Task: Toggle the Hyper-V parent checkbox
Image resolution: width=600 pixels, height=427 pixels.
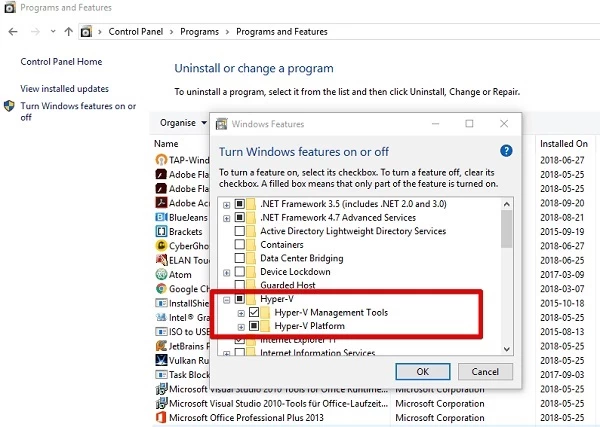Action: (x=240, y=299)
